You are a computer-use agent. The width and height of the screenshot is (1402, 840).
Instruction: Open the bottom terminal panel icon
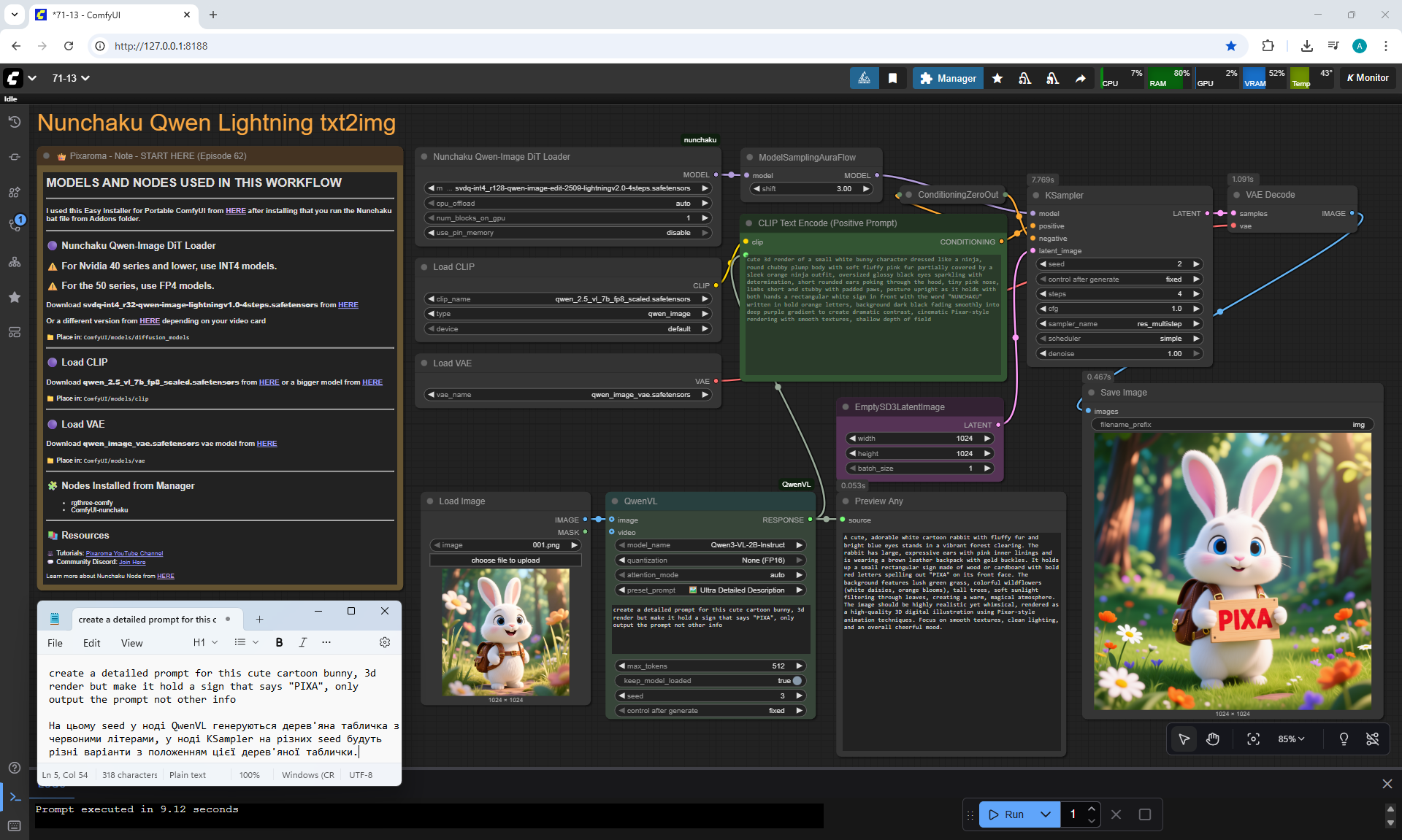pos(15,797)
